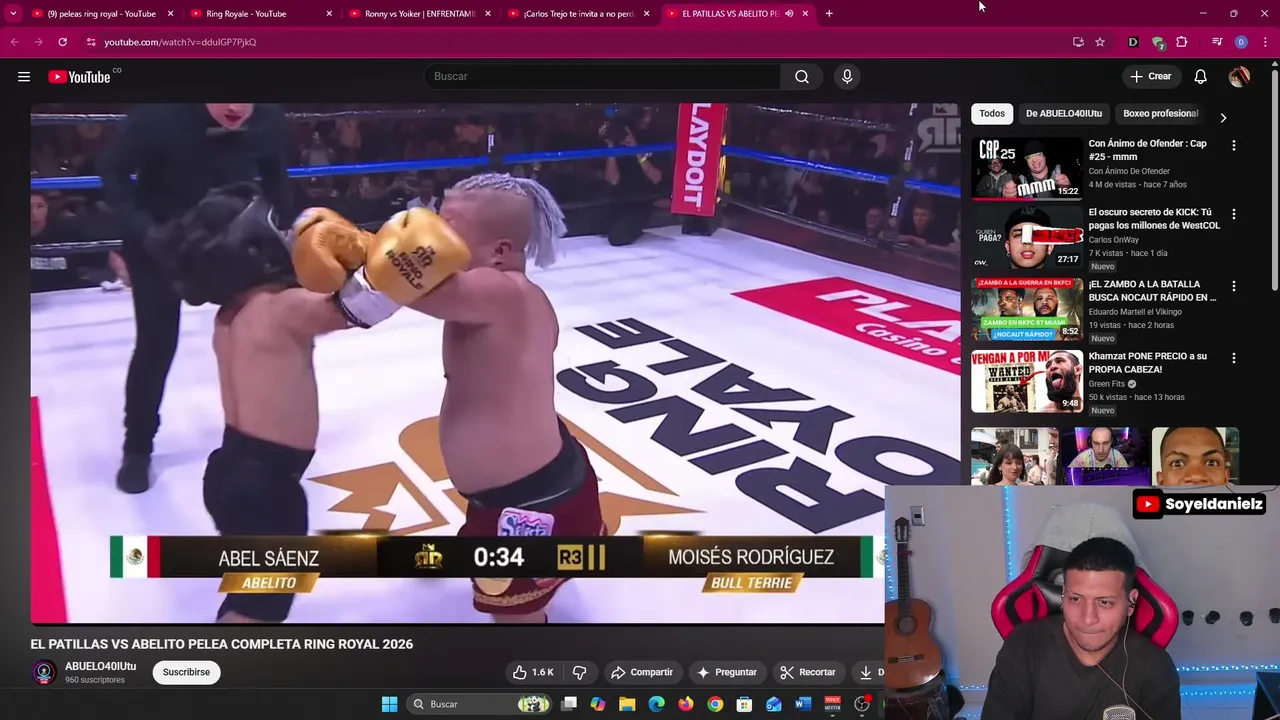Open the Chrome extensions puzzle icon
The image size is (1280, 720).
click(1182, 42)
